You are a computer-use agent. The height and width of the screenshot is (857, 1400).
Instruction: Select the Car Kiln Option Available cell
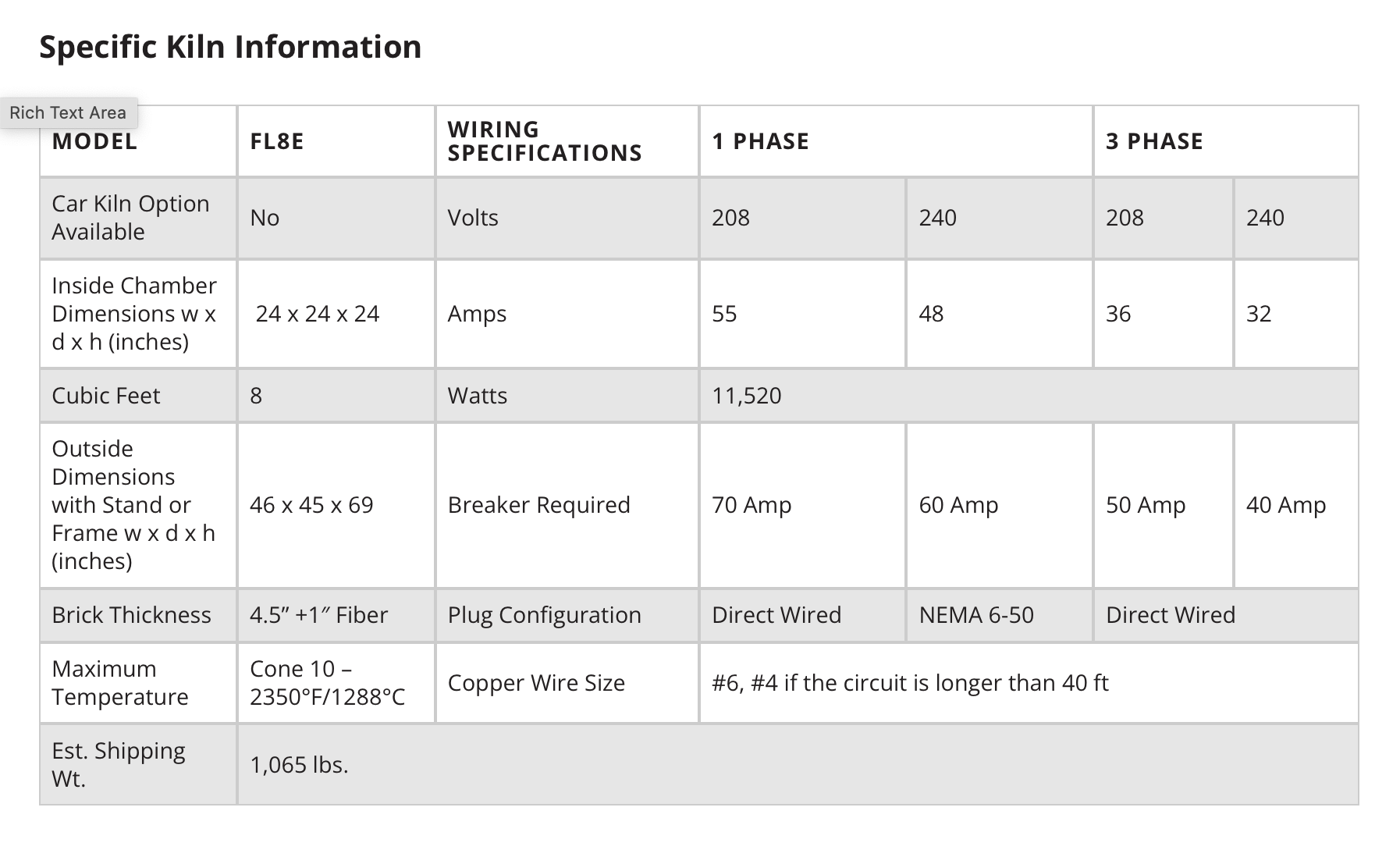pyautogui.click(x=138, y=218)
